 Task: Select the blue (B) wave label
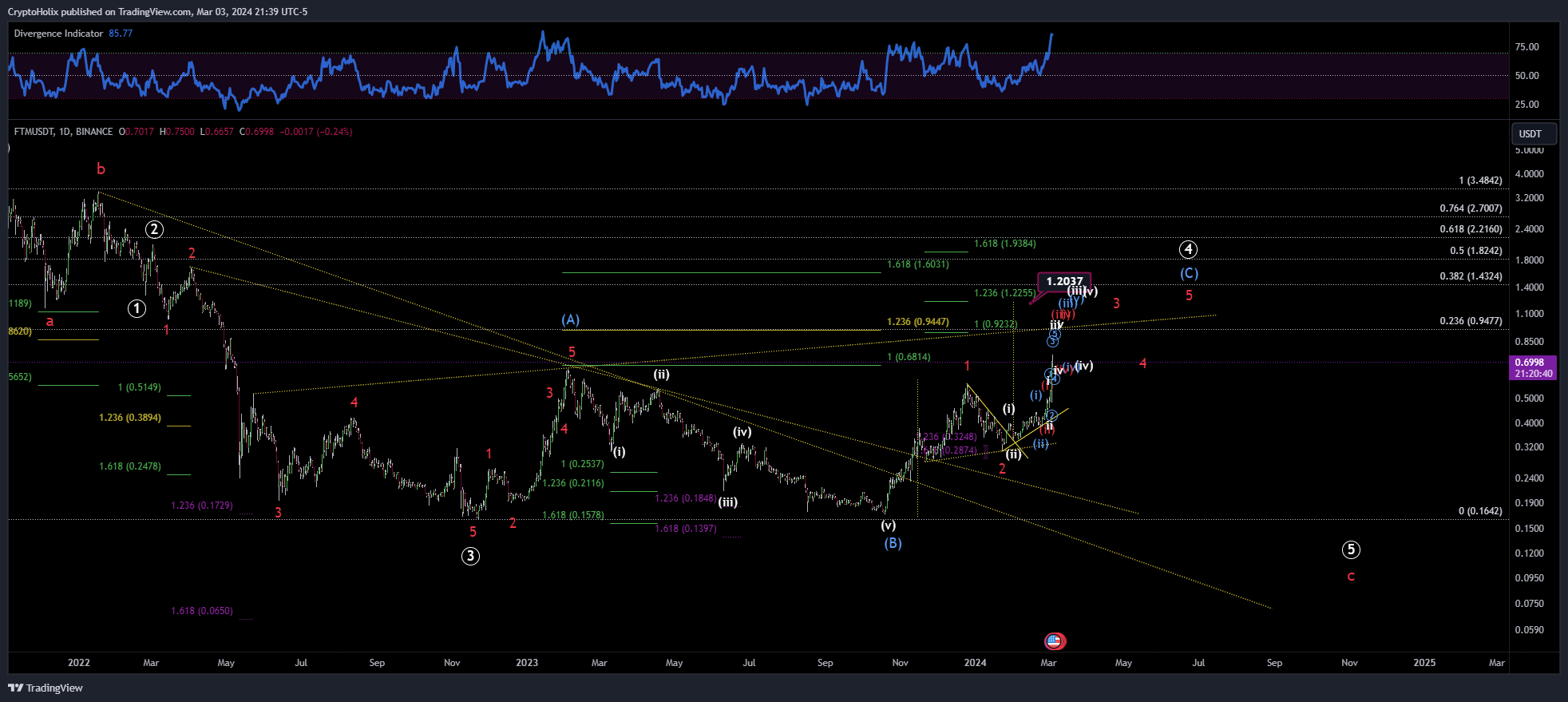[x=893, y=543]
